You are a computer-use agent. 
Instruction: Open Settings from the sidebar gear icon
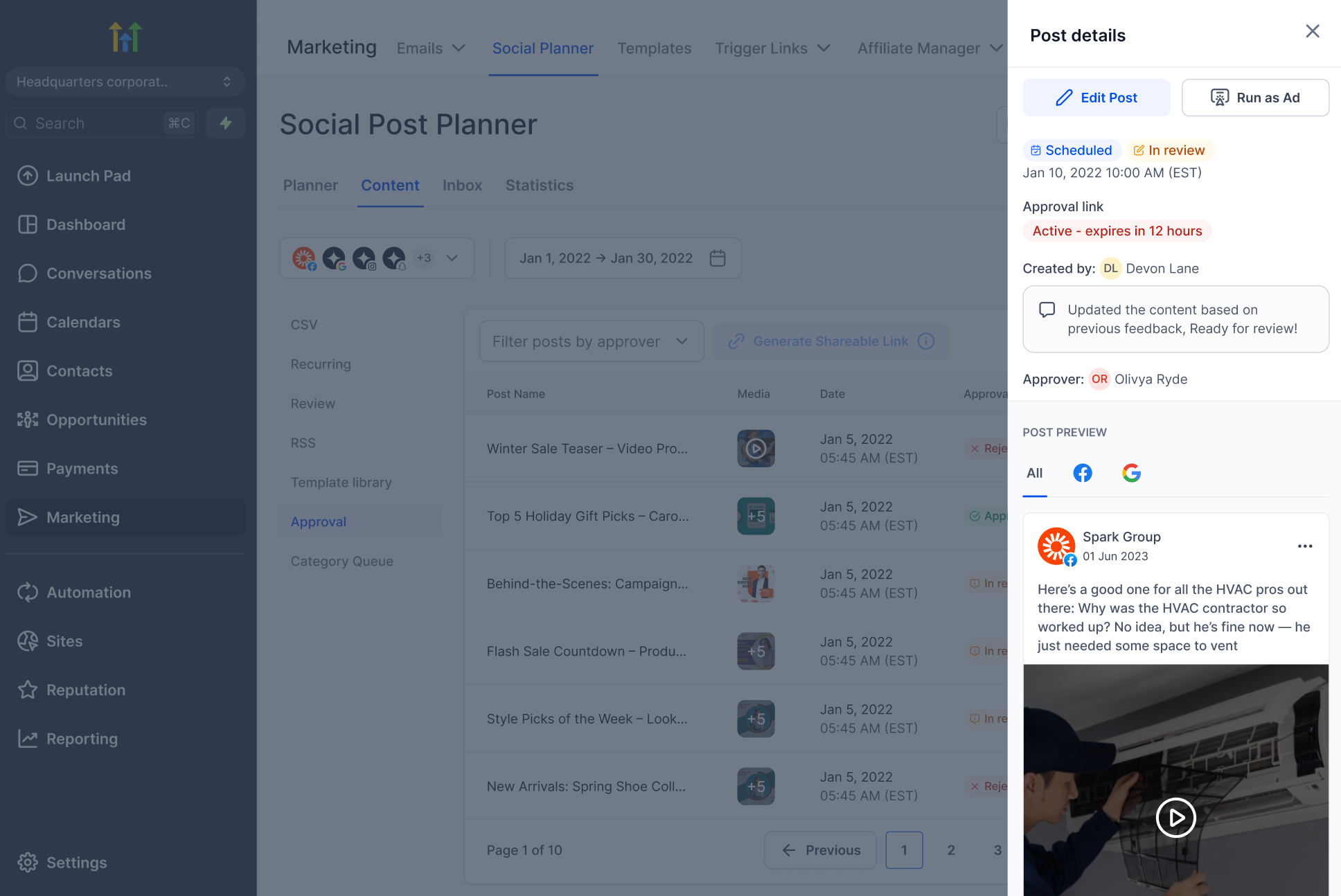(x=28, y=863)
